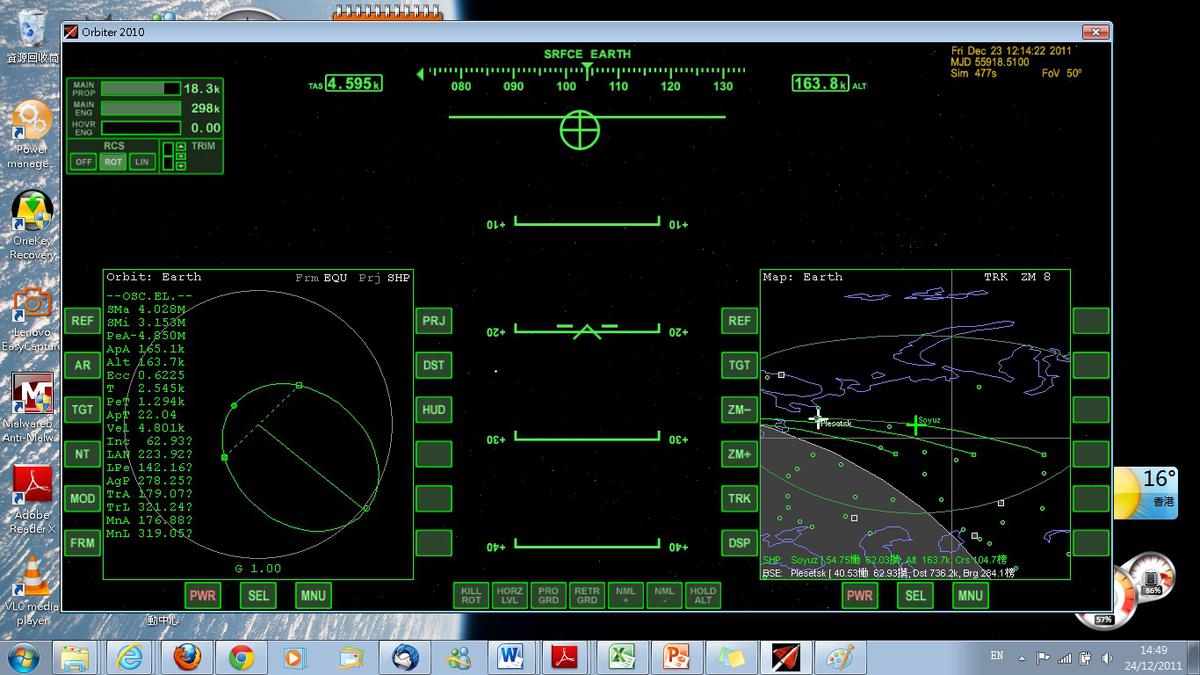Turn RCS mode OFF
The width and height of the screenshot is (1200, 675).
point(83,162)
